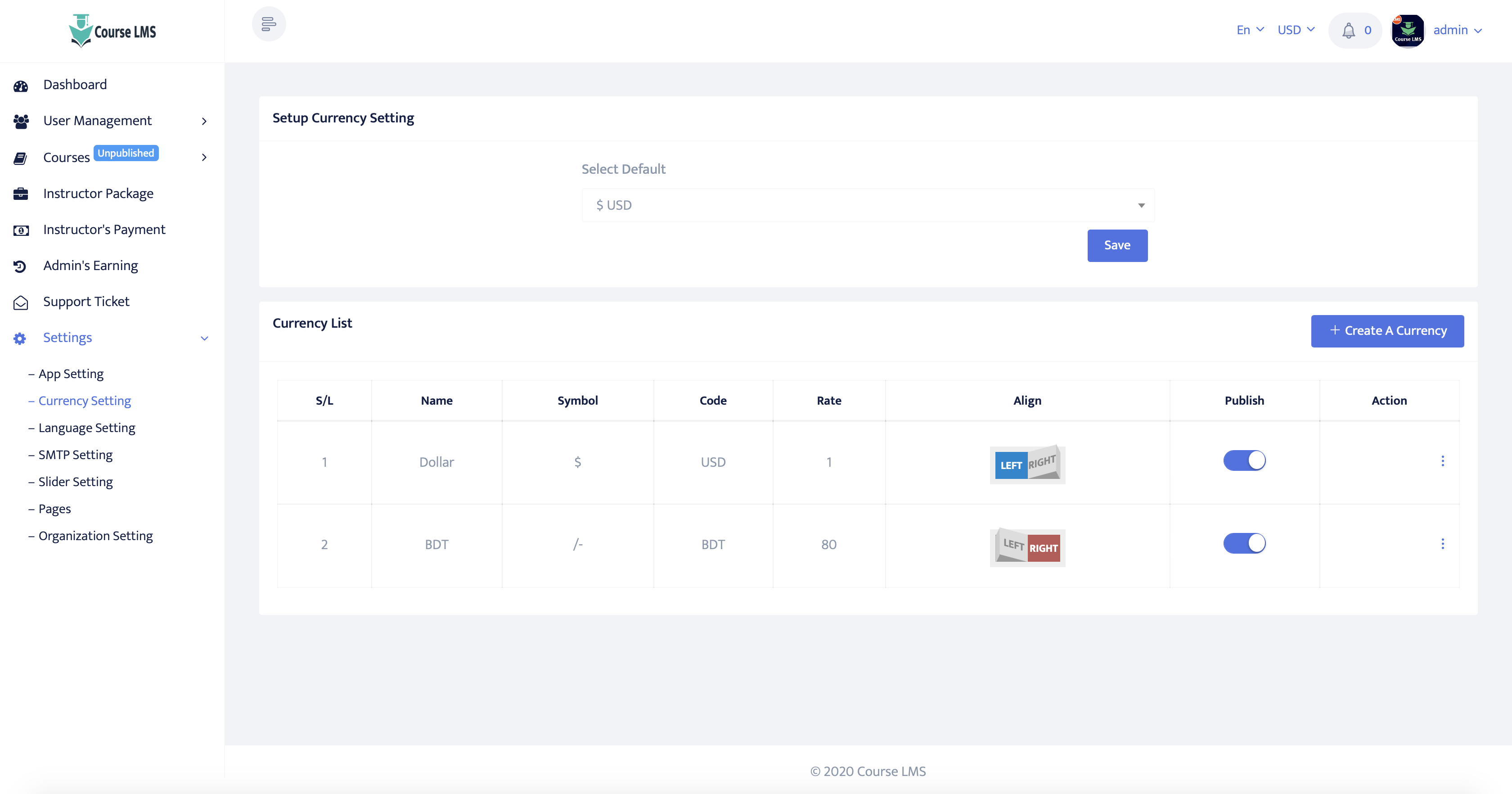Click the Save button

[1117, 245]
